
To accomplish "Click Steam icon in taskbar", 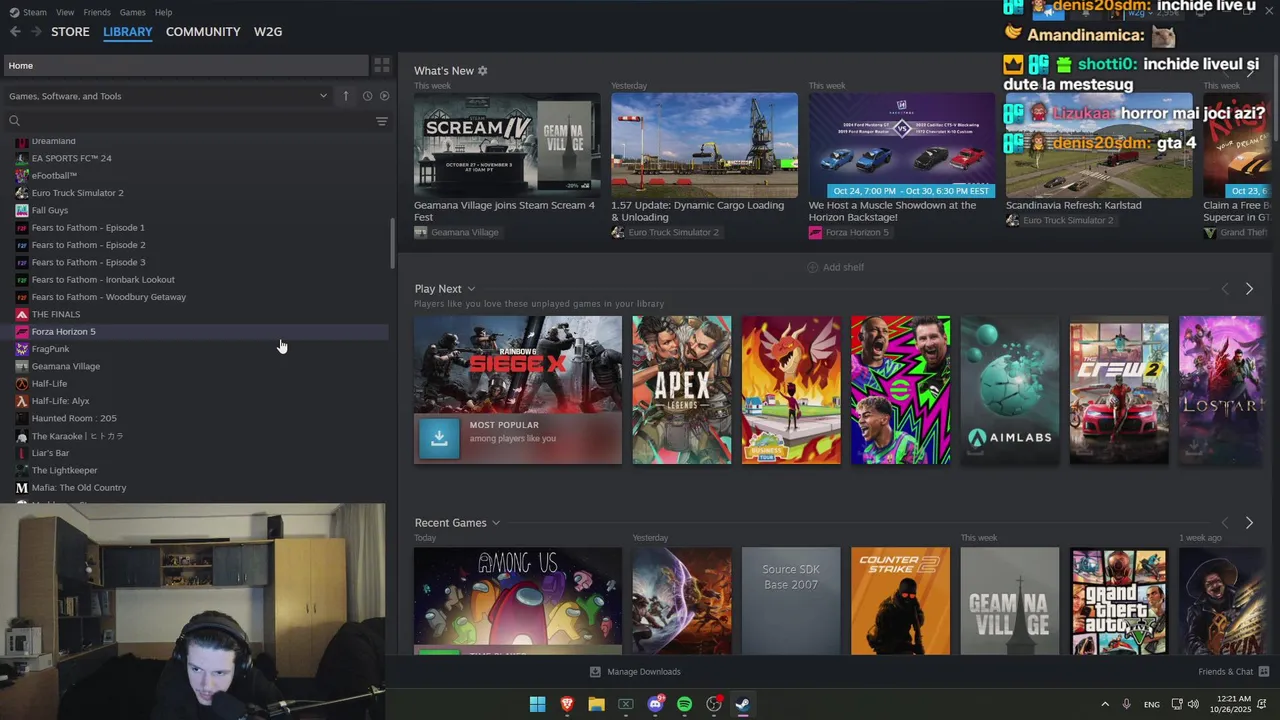I will click(743, 704).
